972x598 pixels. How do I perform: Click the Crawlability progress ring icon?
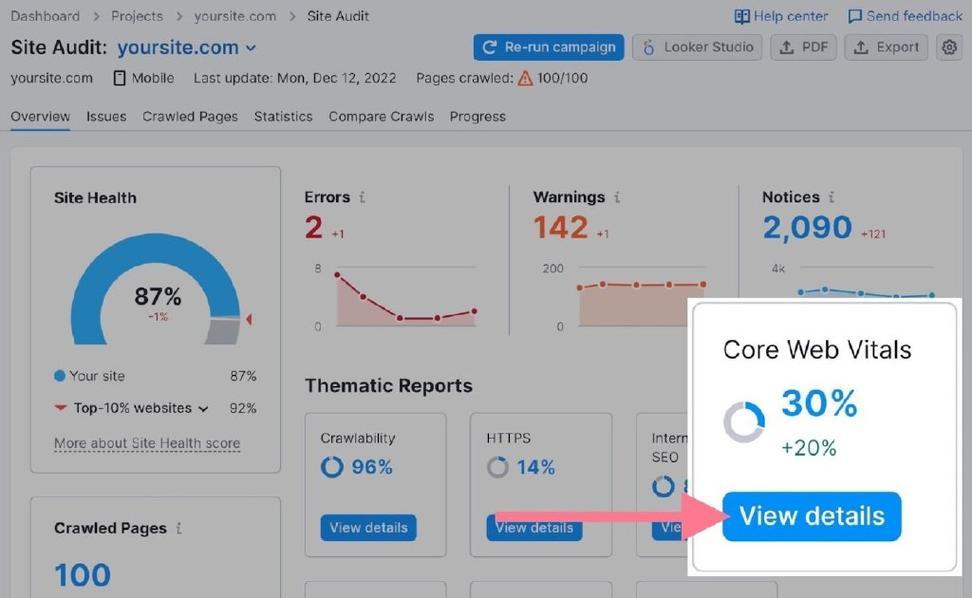[x=332, y=467]
